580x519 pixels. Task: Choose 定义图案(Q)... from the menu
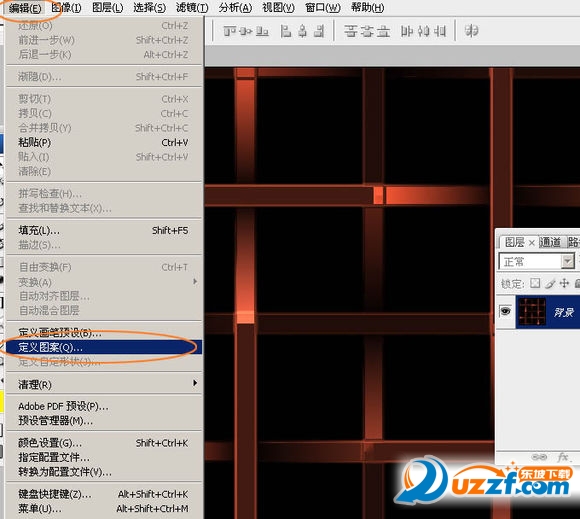coord(104,347)
